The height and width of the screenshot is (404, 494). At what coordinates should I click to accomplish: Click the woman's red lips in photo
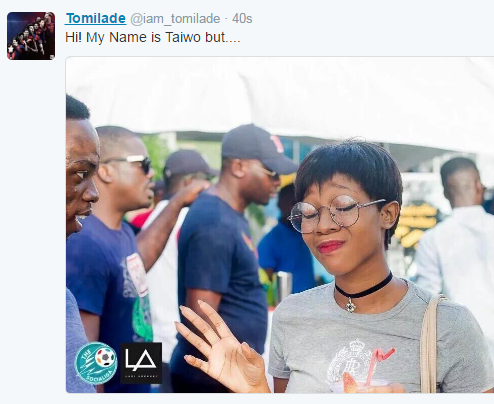pos(331,247)
